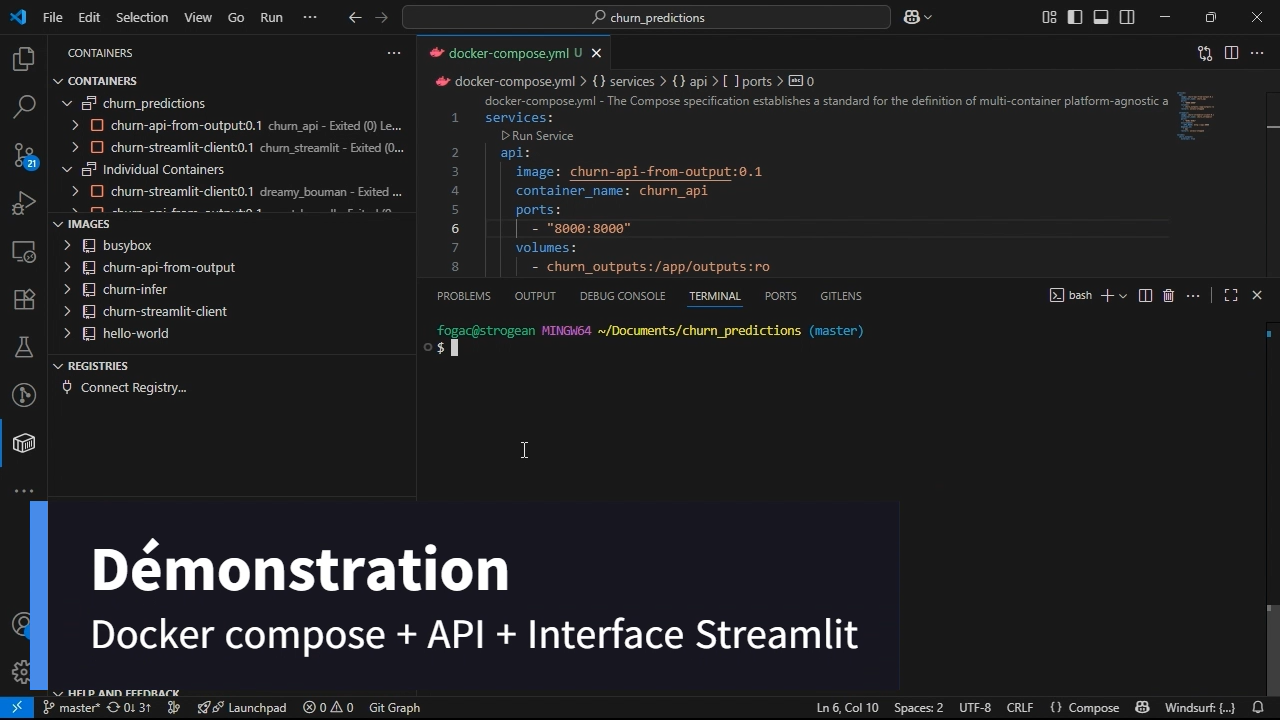Expand the churn-api-from-output image node
This screenshot has height=720, width=1280.
pos(67,268)
